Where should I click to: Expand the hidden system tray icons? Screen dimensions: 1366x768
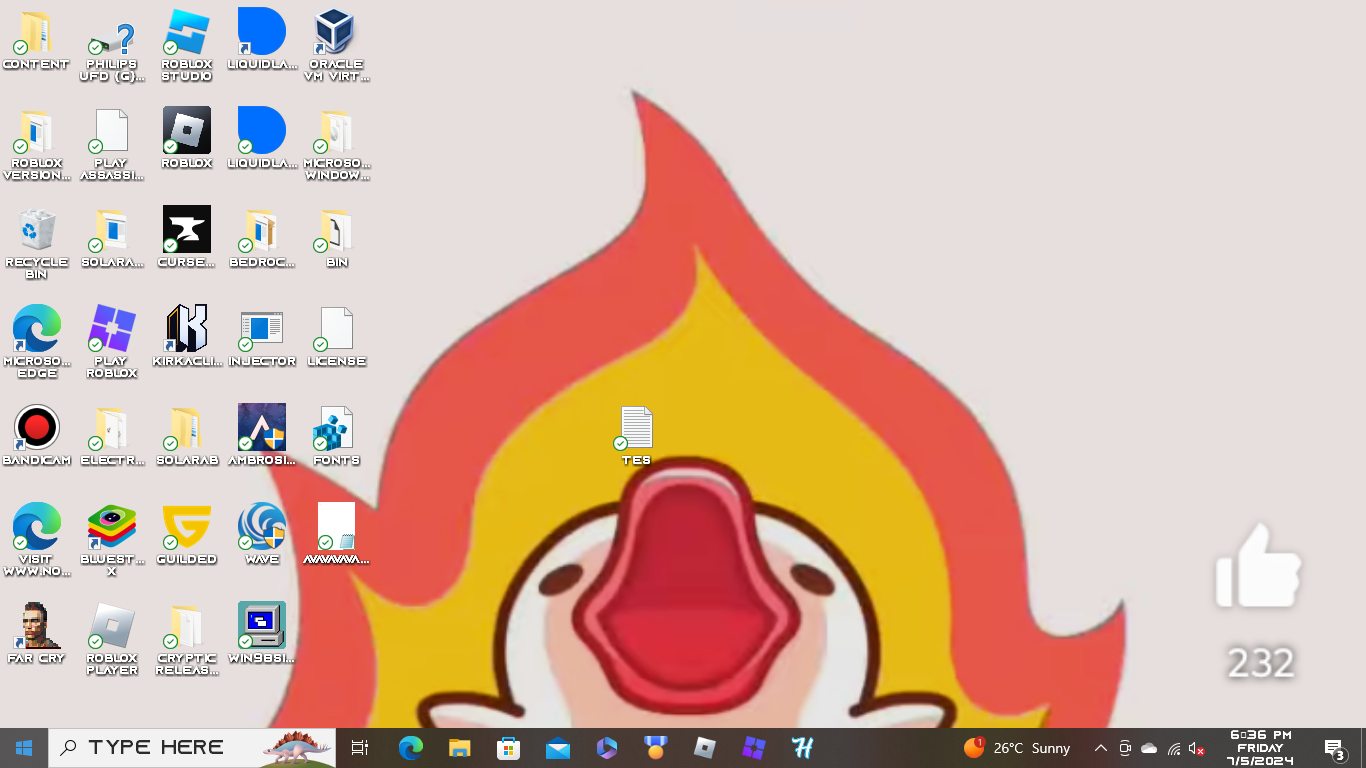click(1100, 748)
